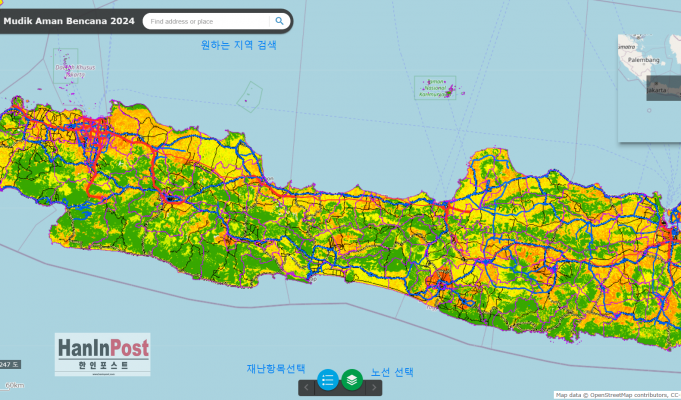The image size is (681, 400).
Task: Click the right arrow in widget bar
Action: pyautogui.click(x=374, y=388)
